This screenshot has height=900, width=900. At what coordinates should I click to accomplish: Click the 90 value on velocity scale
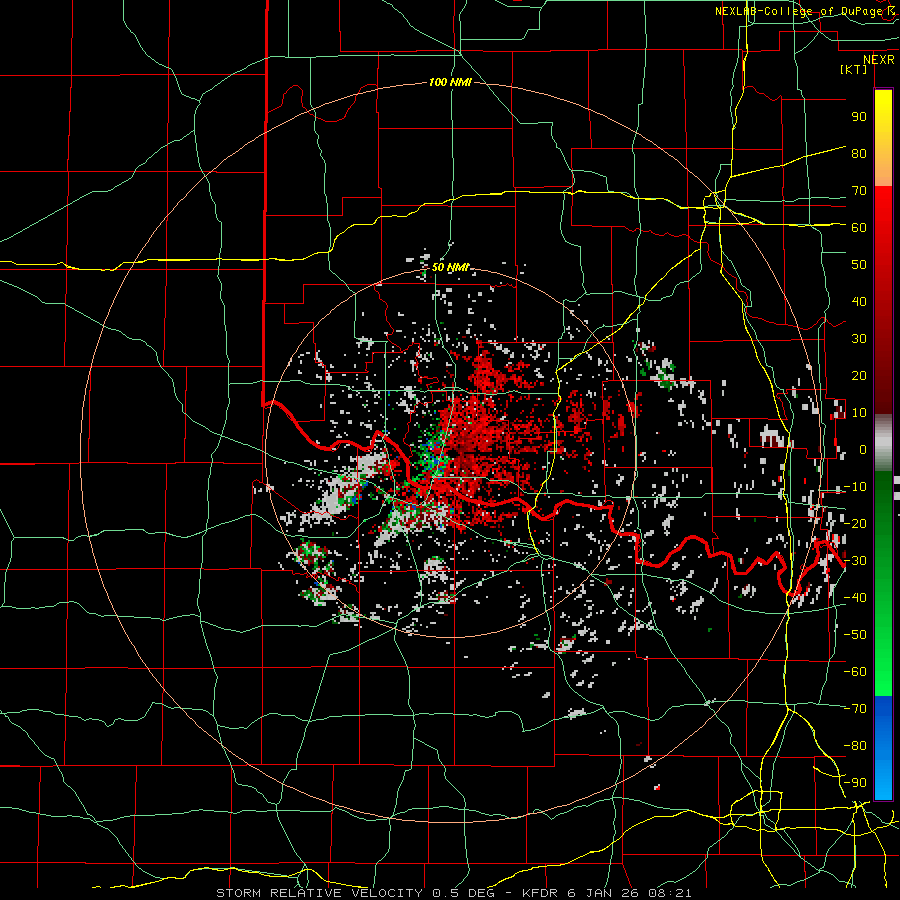point(859,117)
